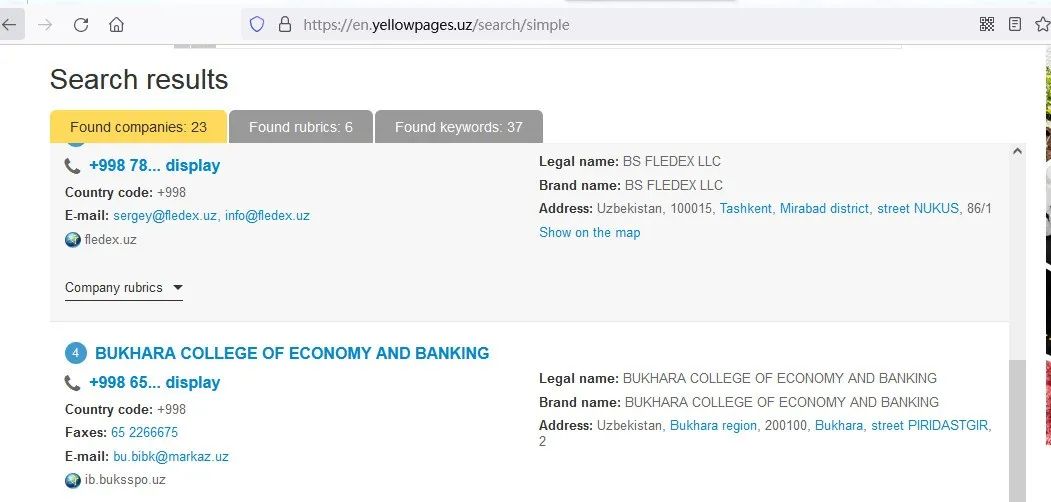Open the shield tracking protection icon
The height and width of the screenshot is (502, 1051).
tap(257, 25)
